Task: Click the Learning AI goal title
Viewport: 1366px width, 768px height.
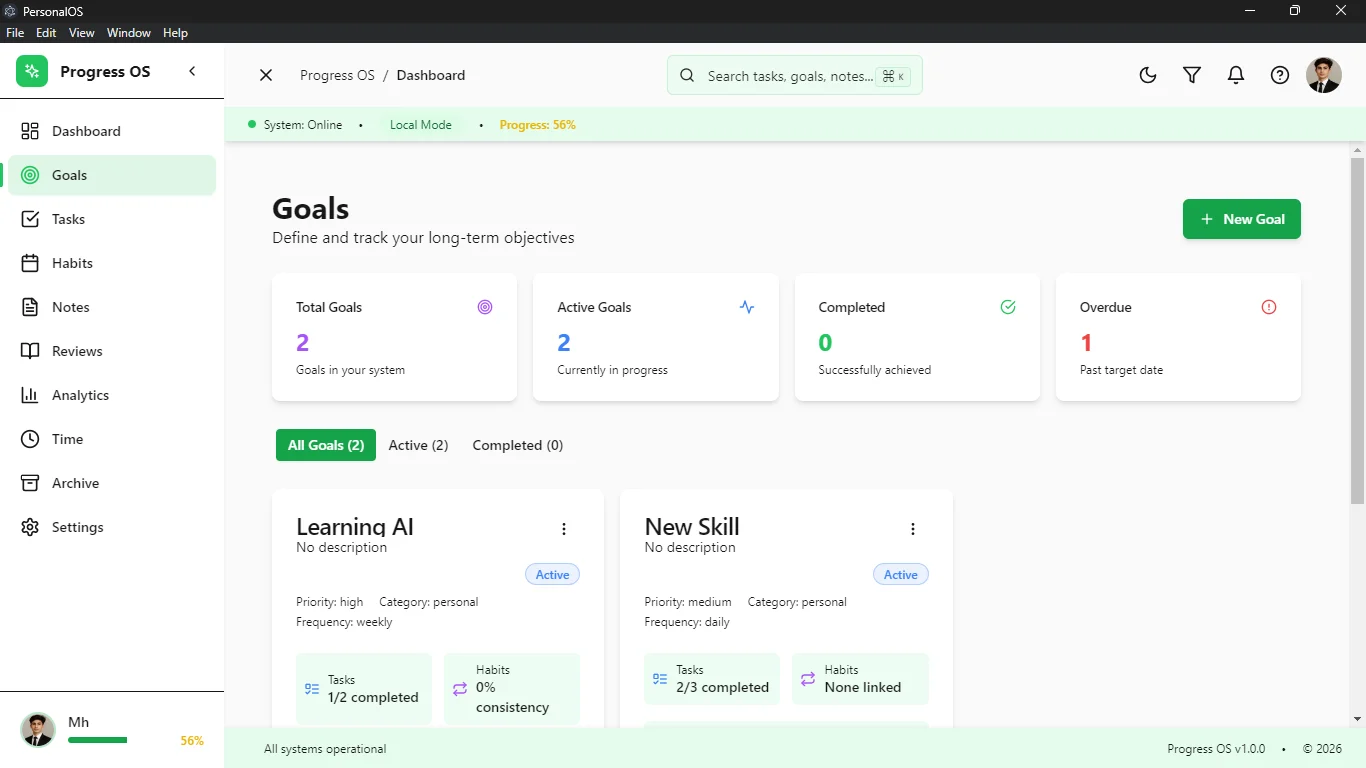Action: tap(355, 527)
